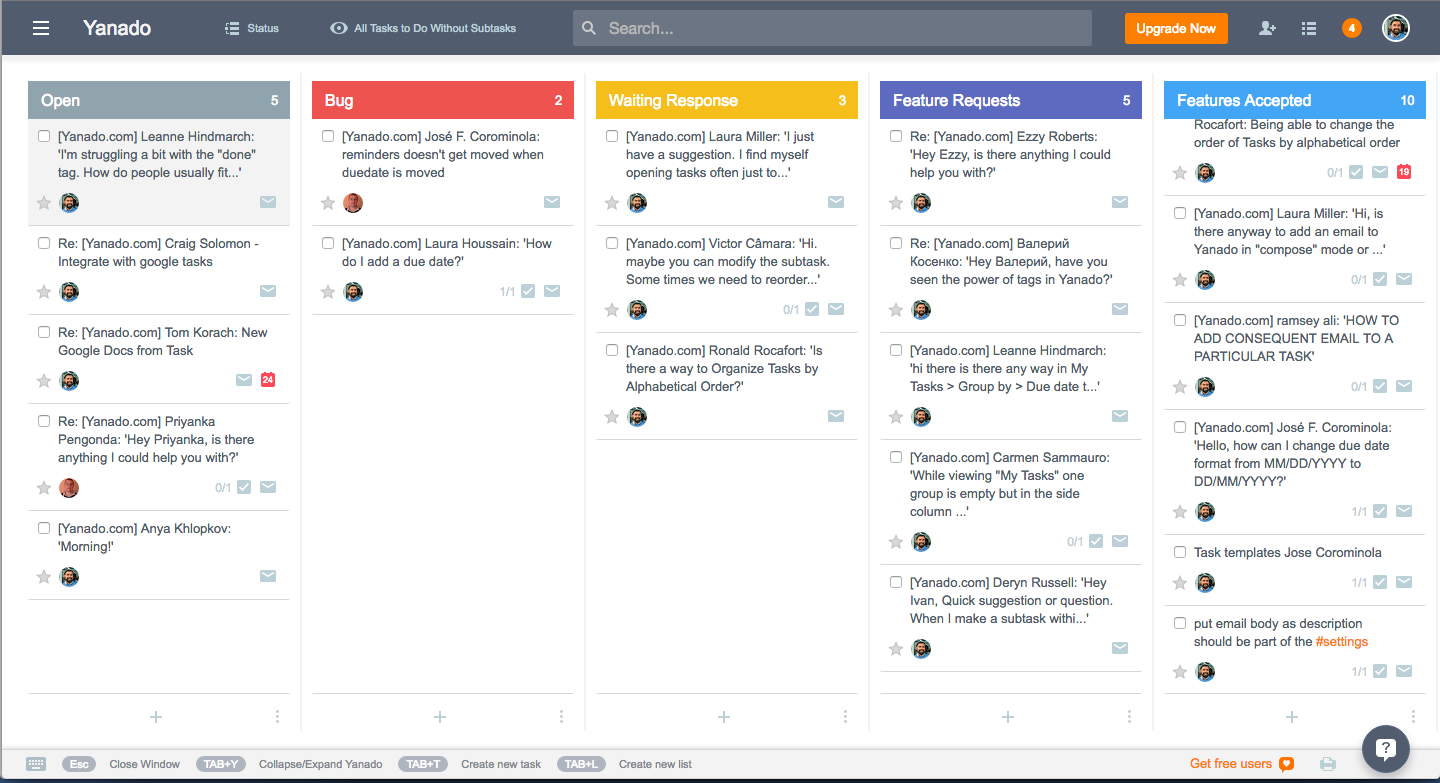Click the help question mark bubble
Screen dimensions: 1440x783
pyautogui.click(x=1386, y=749)
